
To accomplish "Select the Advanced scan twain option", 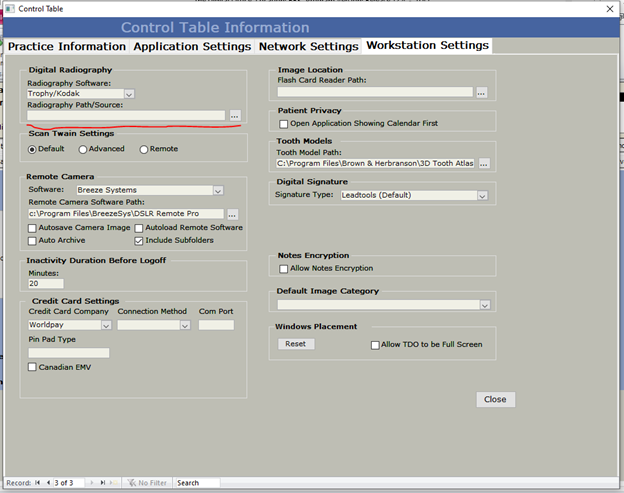I will coord(83,149).
